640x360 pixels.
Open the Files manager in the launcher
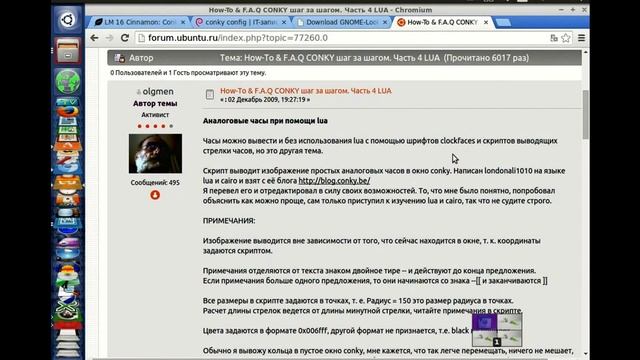point(68,51)
